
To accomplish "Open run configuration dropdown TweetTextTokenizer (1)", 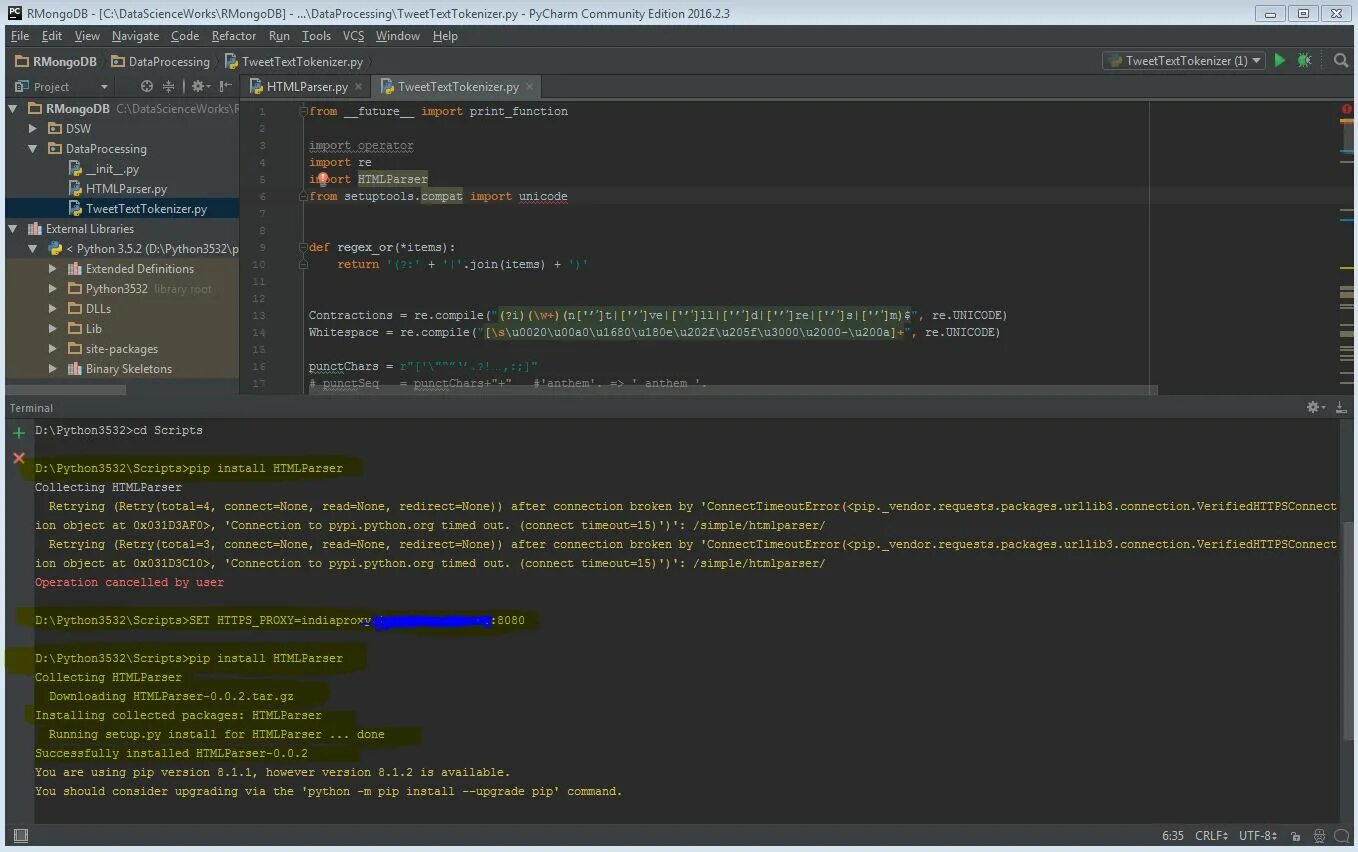I will (1184, 60).
